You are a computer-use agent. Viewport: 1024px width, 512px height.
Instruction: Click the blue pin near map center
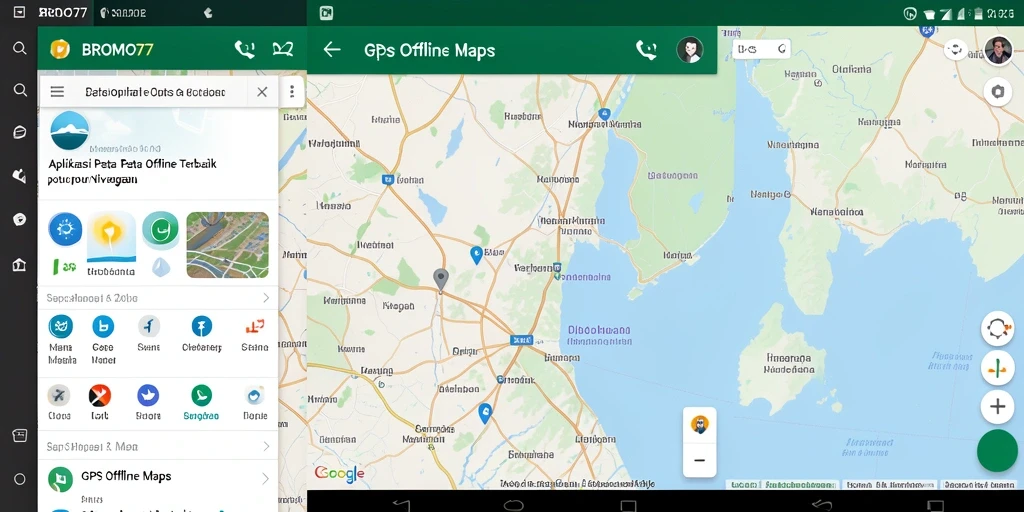coord(477,255)
